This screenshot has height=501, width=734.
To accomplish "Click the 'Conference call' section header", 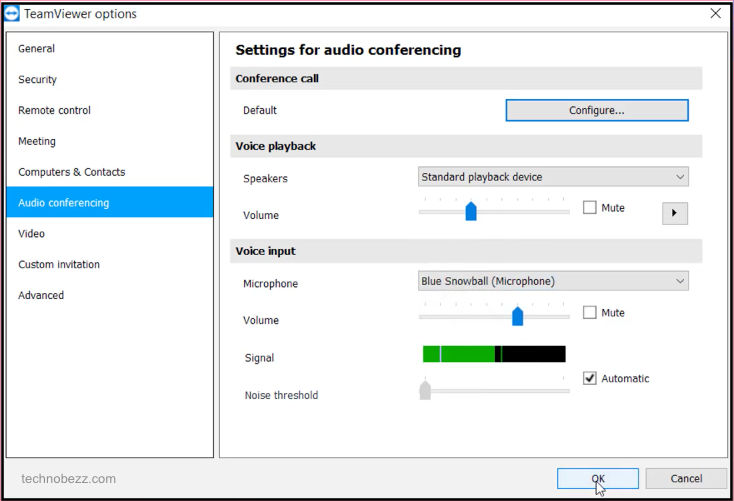I will 466,78.
